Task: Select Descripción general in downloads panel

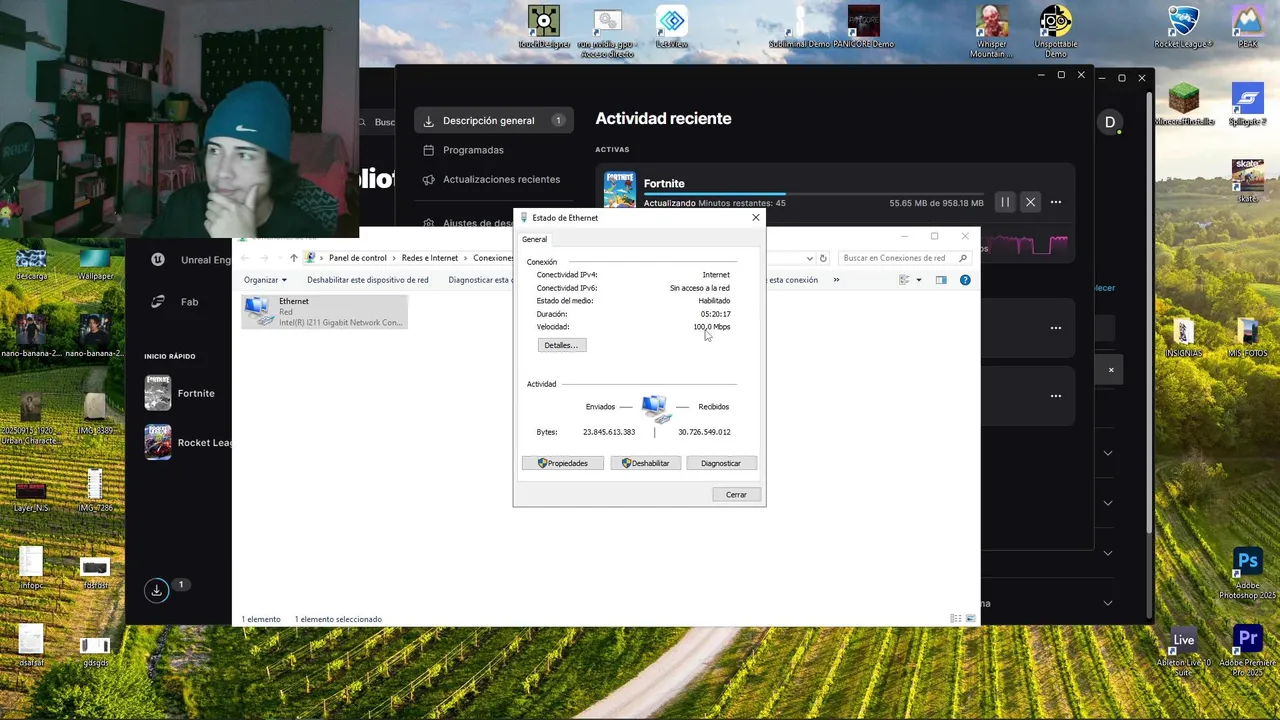Action: coord(494,121)
